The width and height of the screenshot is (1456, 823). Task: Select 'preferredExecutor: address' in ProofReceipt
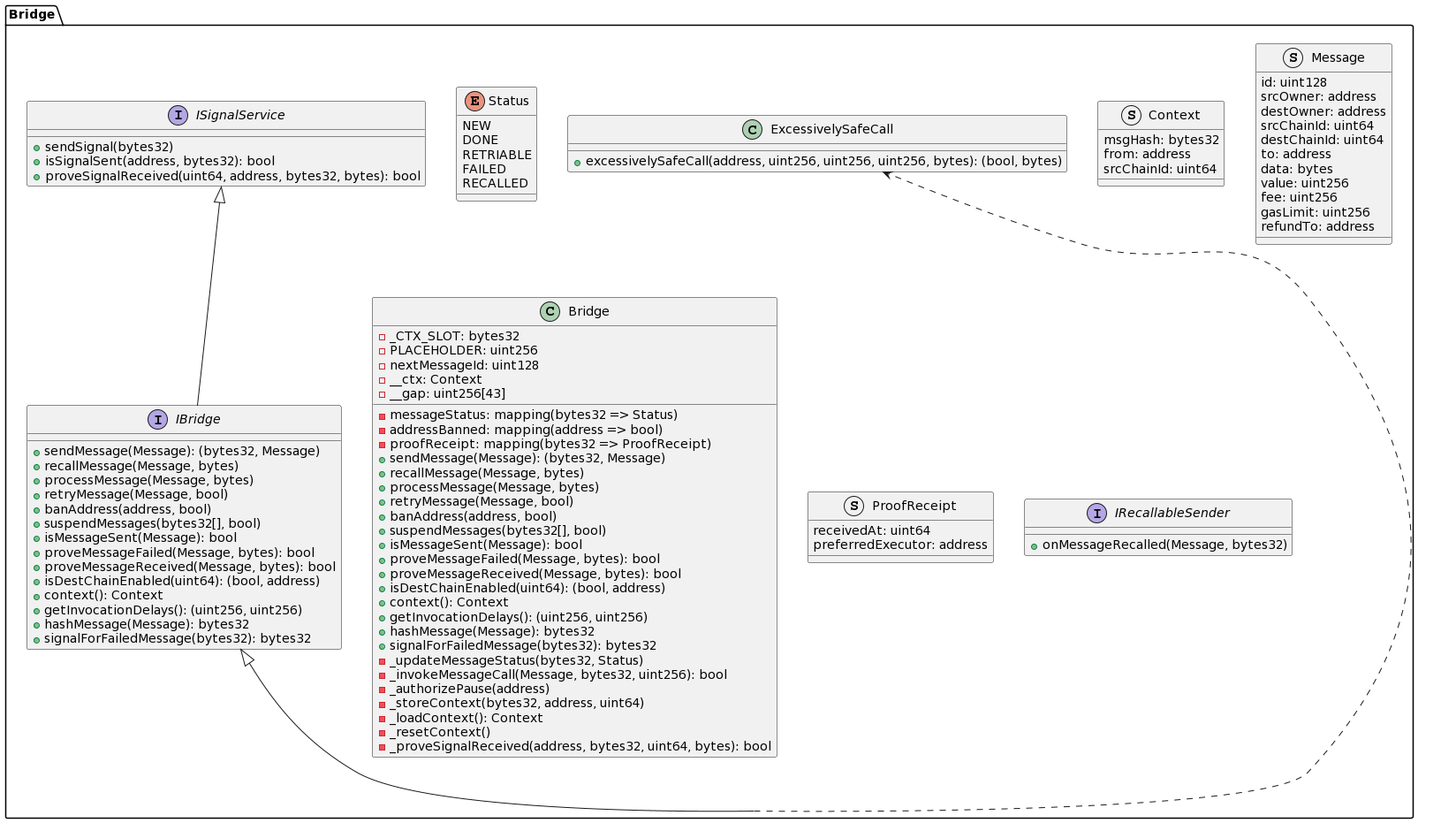(900, 545)
